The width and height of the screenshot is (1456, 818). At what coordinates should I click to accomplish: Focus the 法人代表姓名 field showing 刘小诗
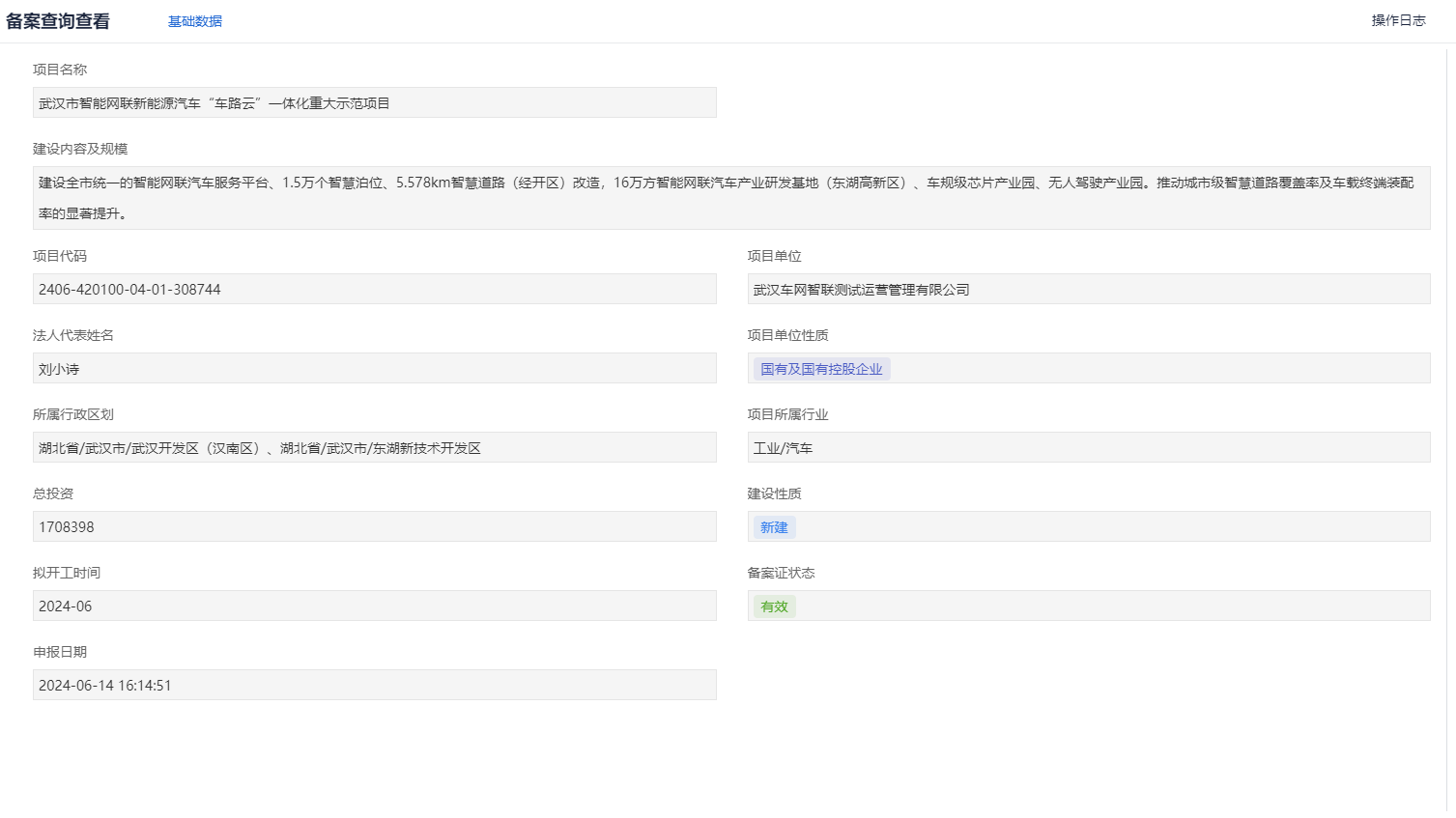374,369
